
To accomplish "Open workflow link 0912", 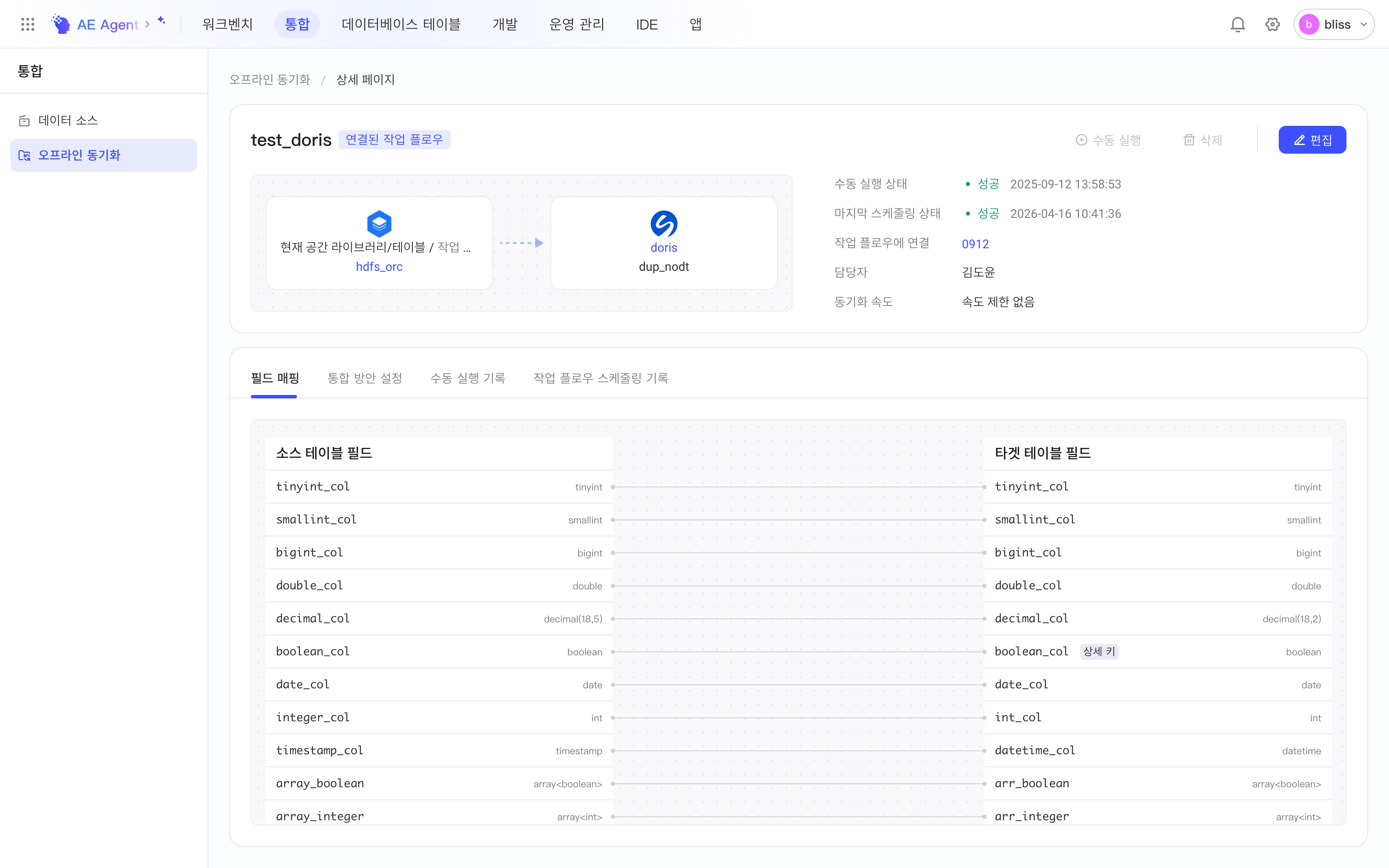I will (975, 243).
